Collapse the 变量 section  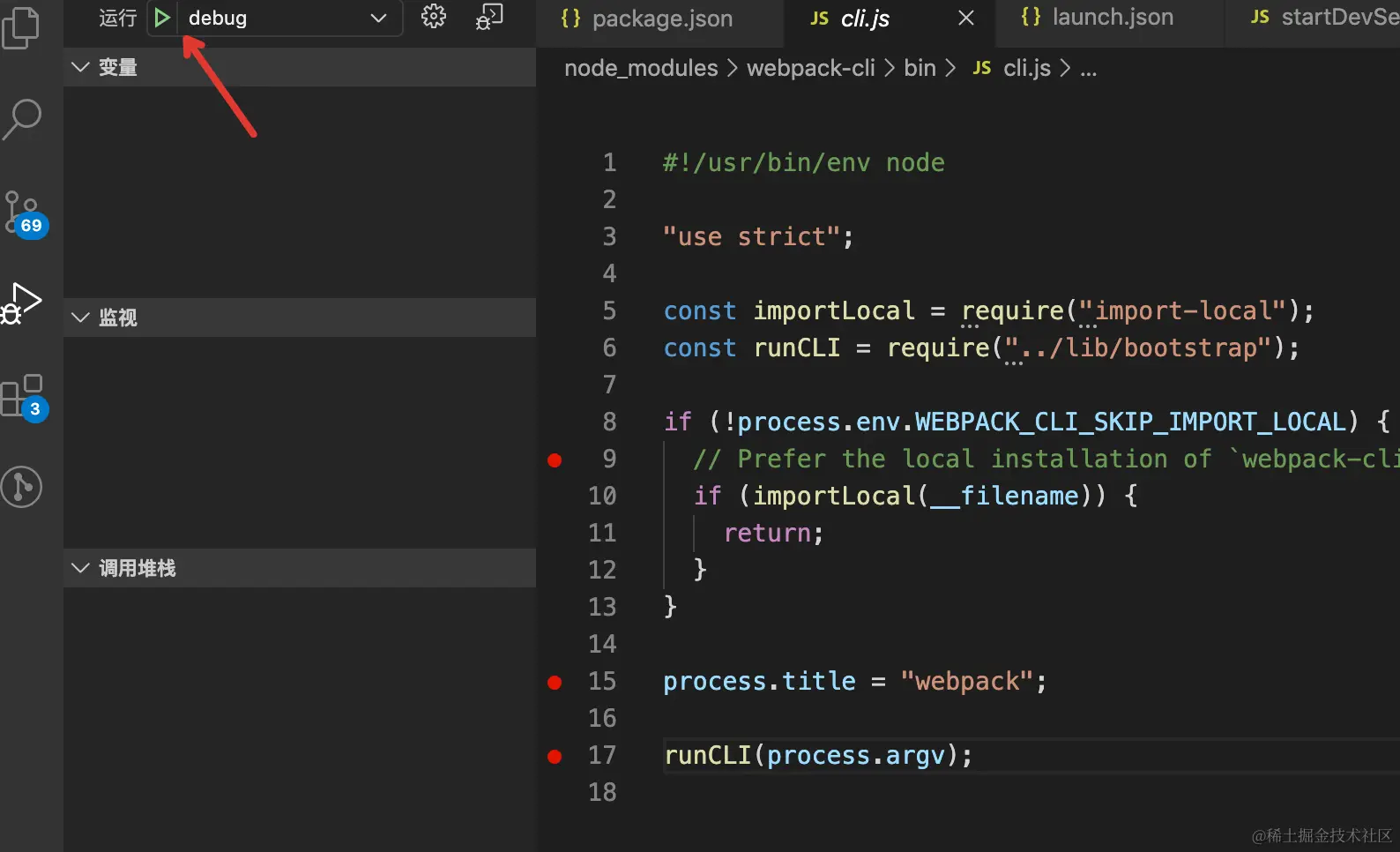click(x=300, y=67)
